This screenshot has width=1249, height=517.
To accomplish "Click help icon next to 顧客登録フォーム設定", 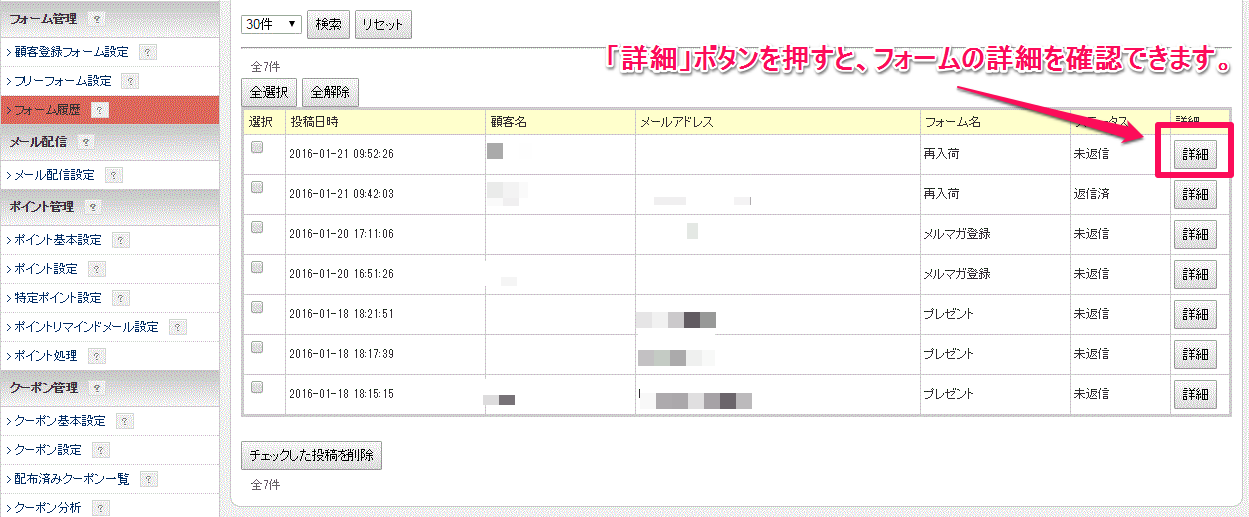I will point(147,52).
